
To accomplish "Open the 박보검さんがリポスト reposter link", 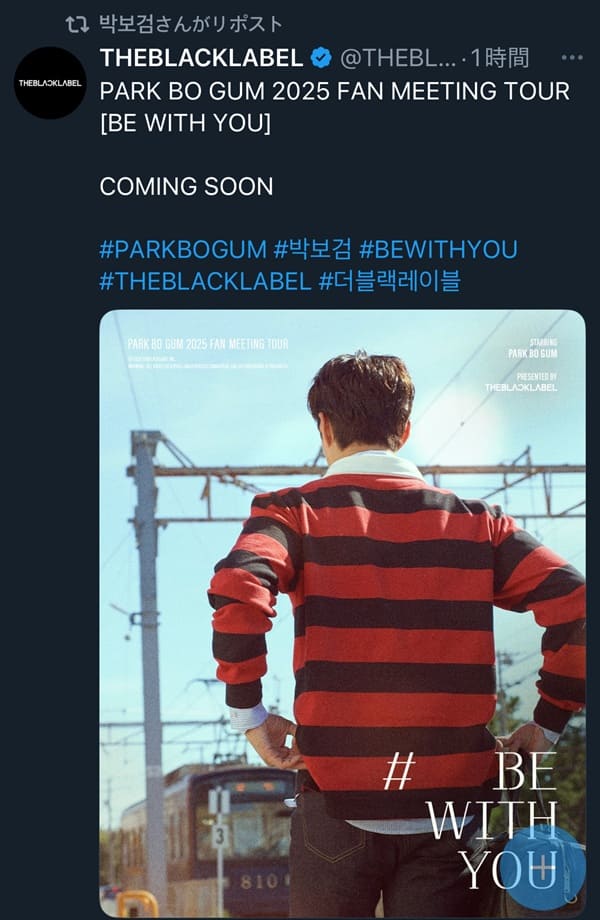I will 191,24.
